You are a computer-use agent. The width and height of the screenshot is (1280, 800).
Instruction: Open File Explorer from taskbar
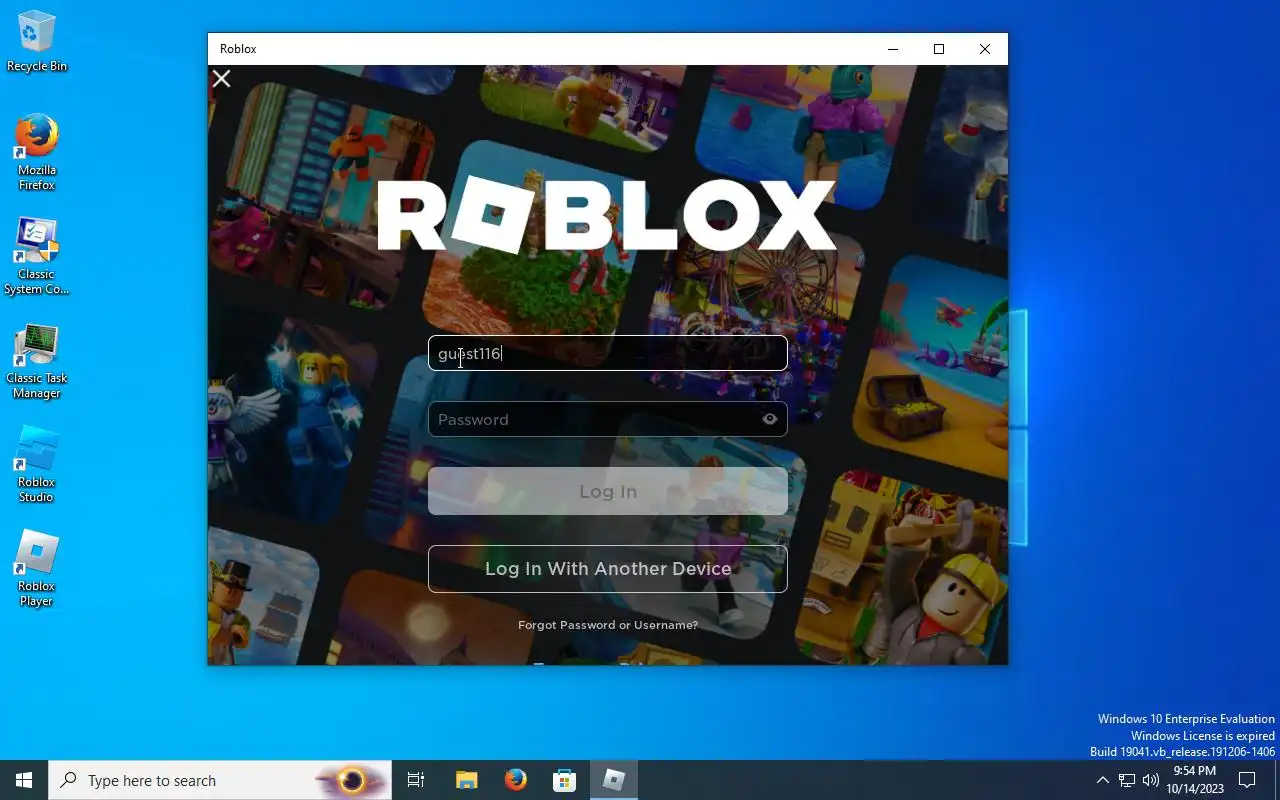click(466, 780)
